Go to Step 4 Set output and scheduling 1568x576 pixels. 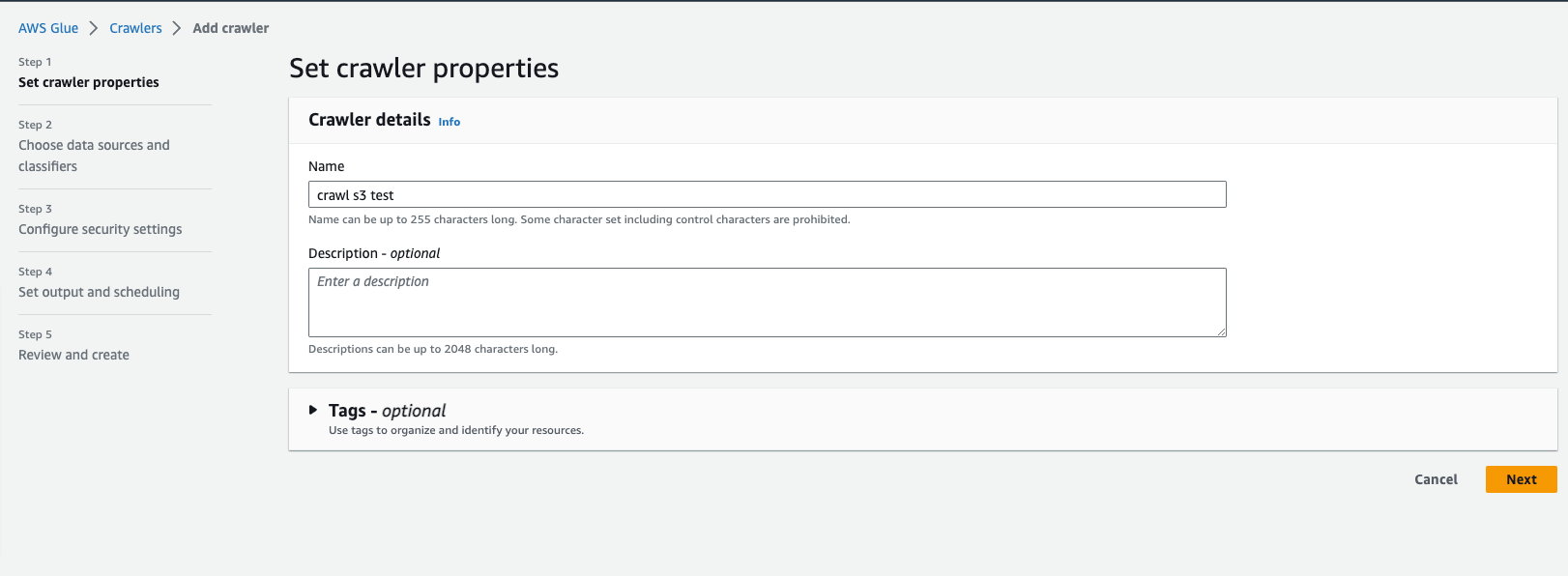click(99, 292)
